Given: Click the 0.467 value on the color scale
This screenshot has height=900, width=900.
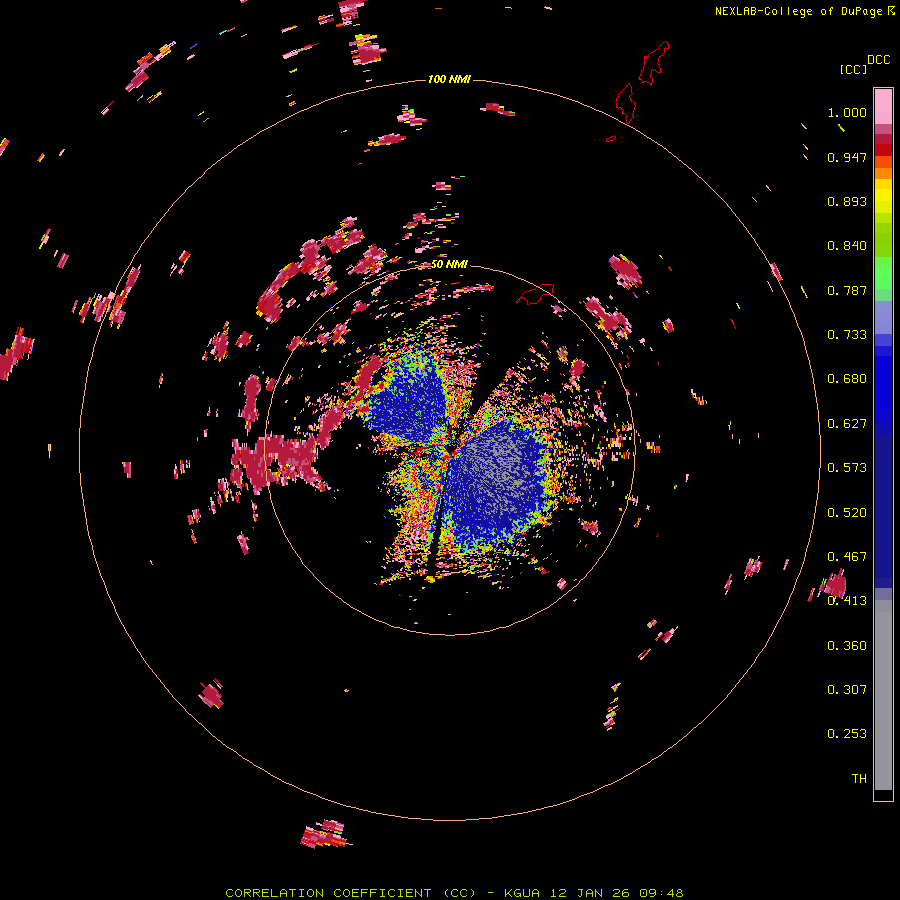Looking at the screenshot, I should [847, 557].
